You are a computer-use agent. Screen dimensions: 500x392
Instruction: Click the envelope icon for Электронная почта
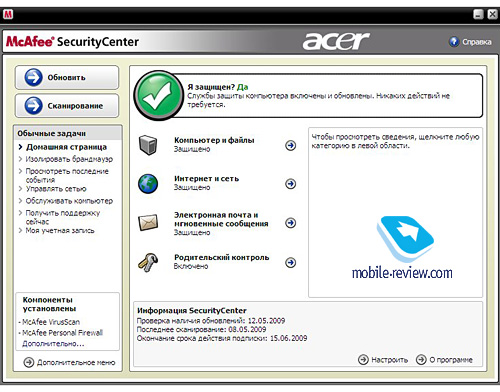coord(148,222)
